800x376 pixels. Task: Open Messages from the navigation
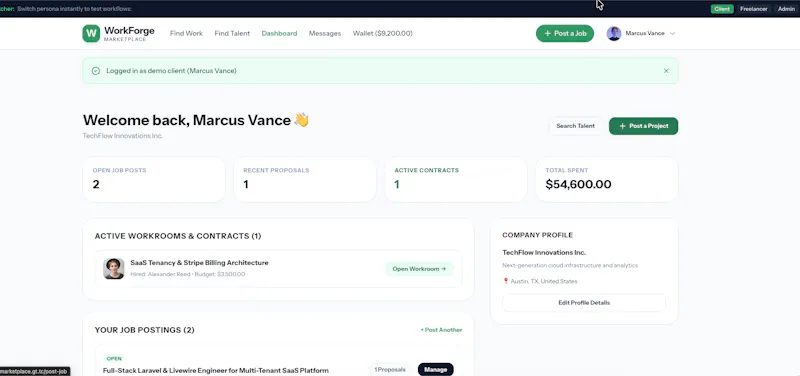(x=324, y=33)
